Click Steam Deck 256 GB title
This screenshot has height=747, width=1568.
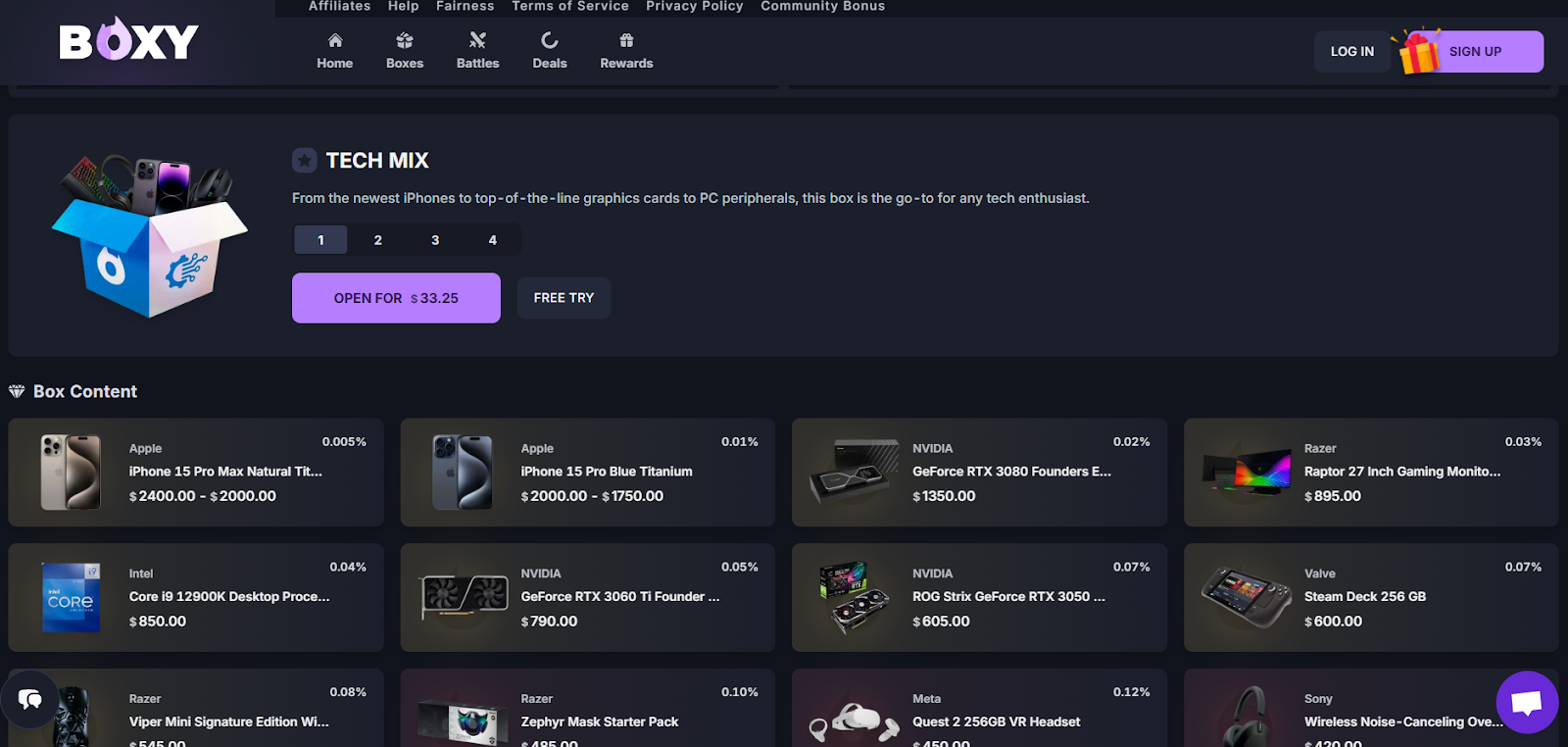(x=1365, y=596)
